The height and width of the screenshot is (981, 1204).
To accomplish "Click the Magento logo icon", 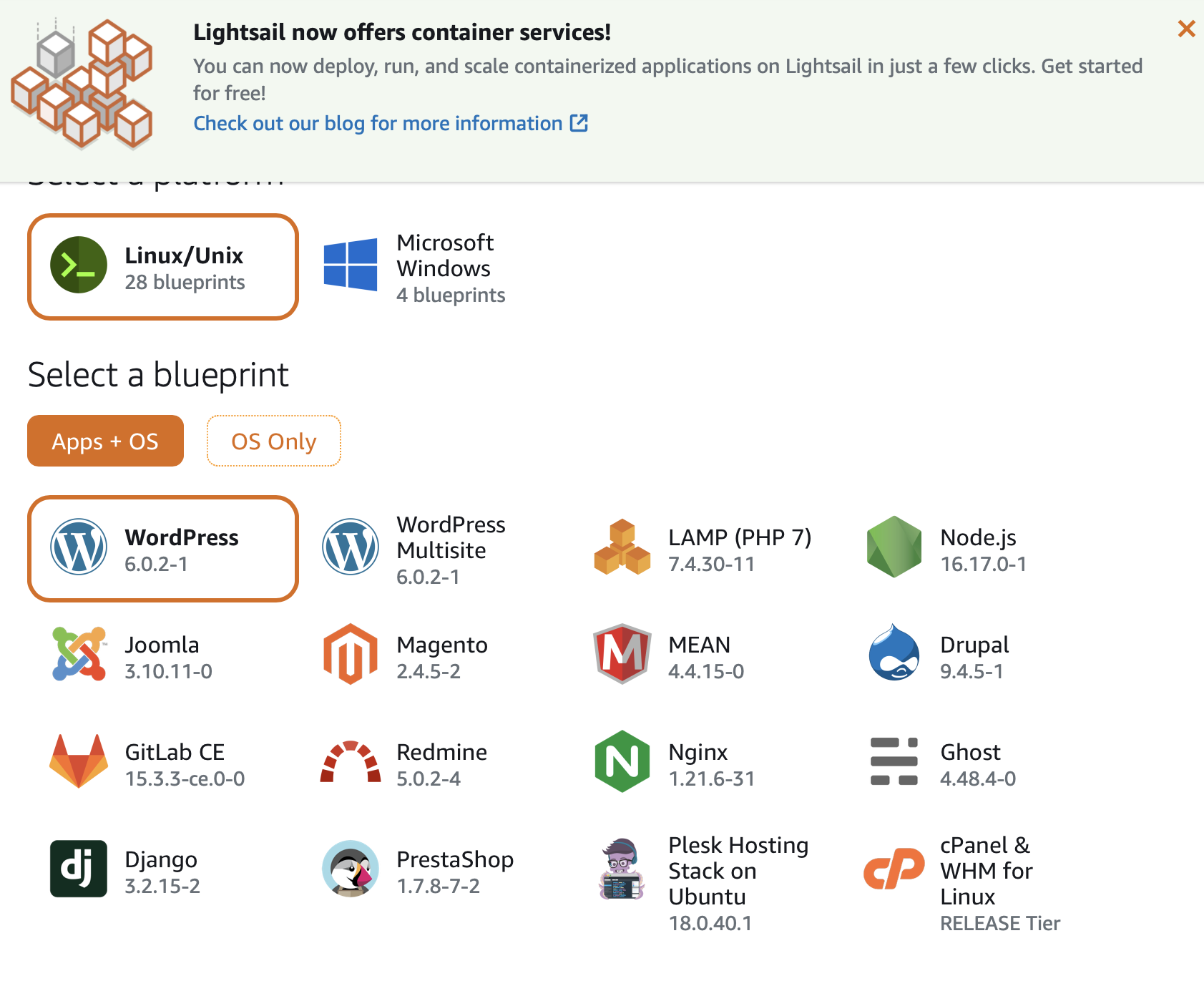I will [x=351, y=654].
